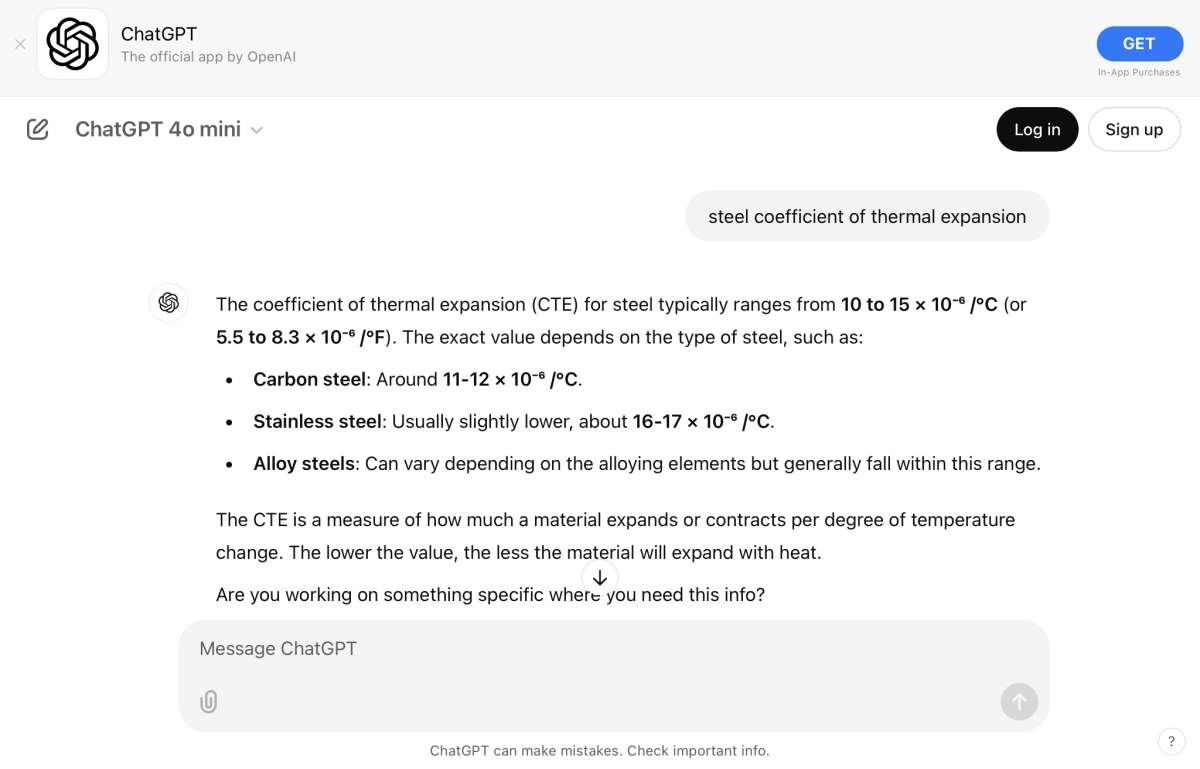Click the ChatGPT title in the app banner
Screen dimensions: 1200x769
(x=159, y=33)
